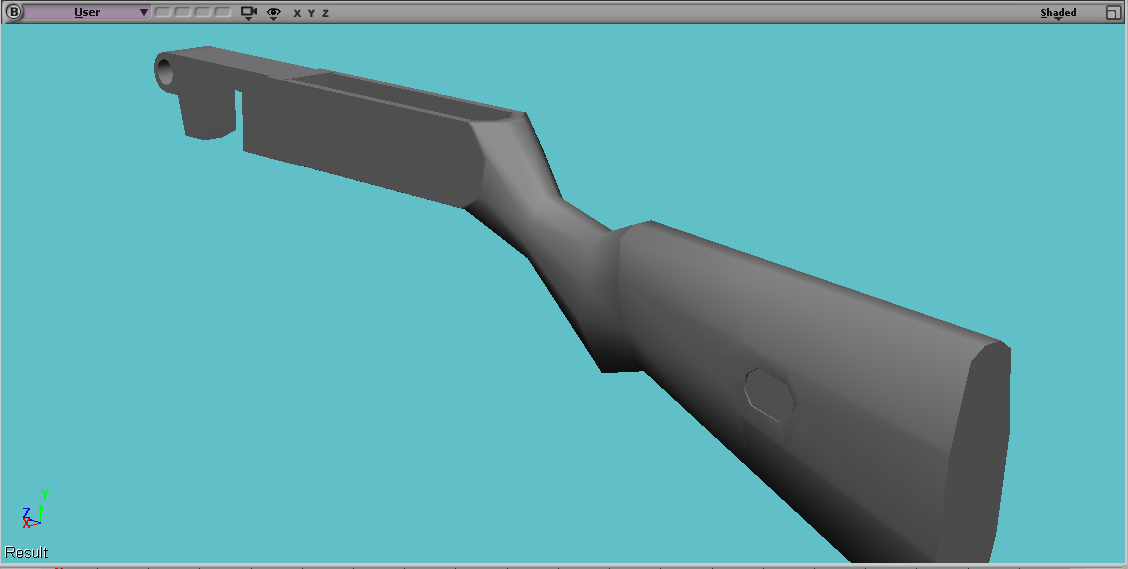This screenshot has width=1128, height=569.
Task: Toggle the Z axis view button
Action: click(325, 13)
